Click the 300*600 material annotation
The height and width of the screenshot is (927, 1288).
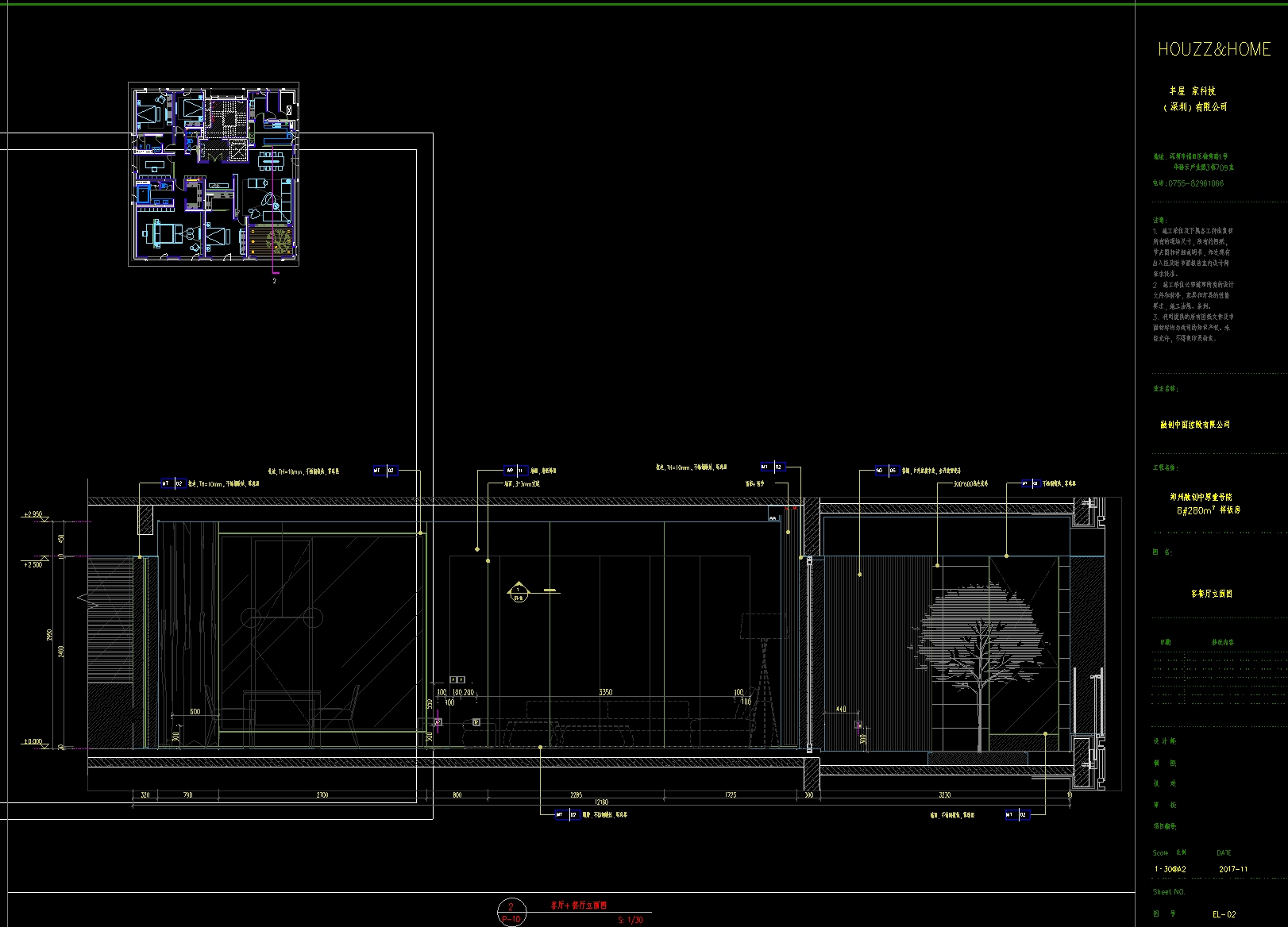pyautogui.click(x=970, y=483)
